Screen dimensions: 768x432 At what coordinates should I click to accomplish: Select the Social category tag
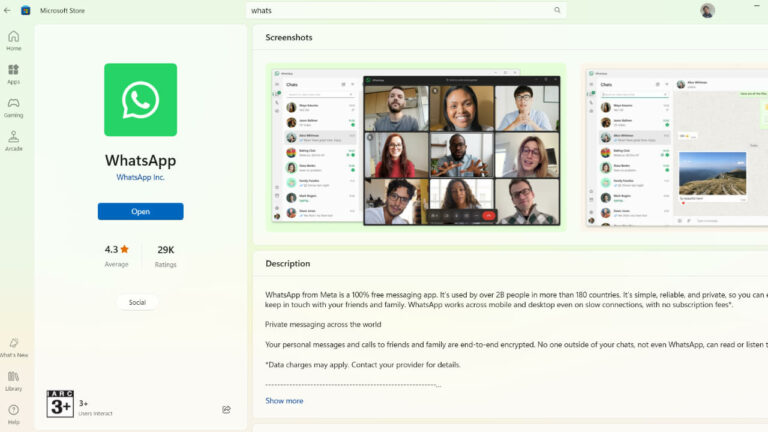tap(137, 302)
